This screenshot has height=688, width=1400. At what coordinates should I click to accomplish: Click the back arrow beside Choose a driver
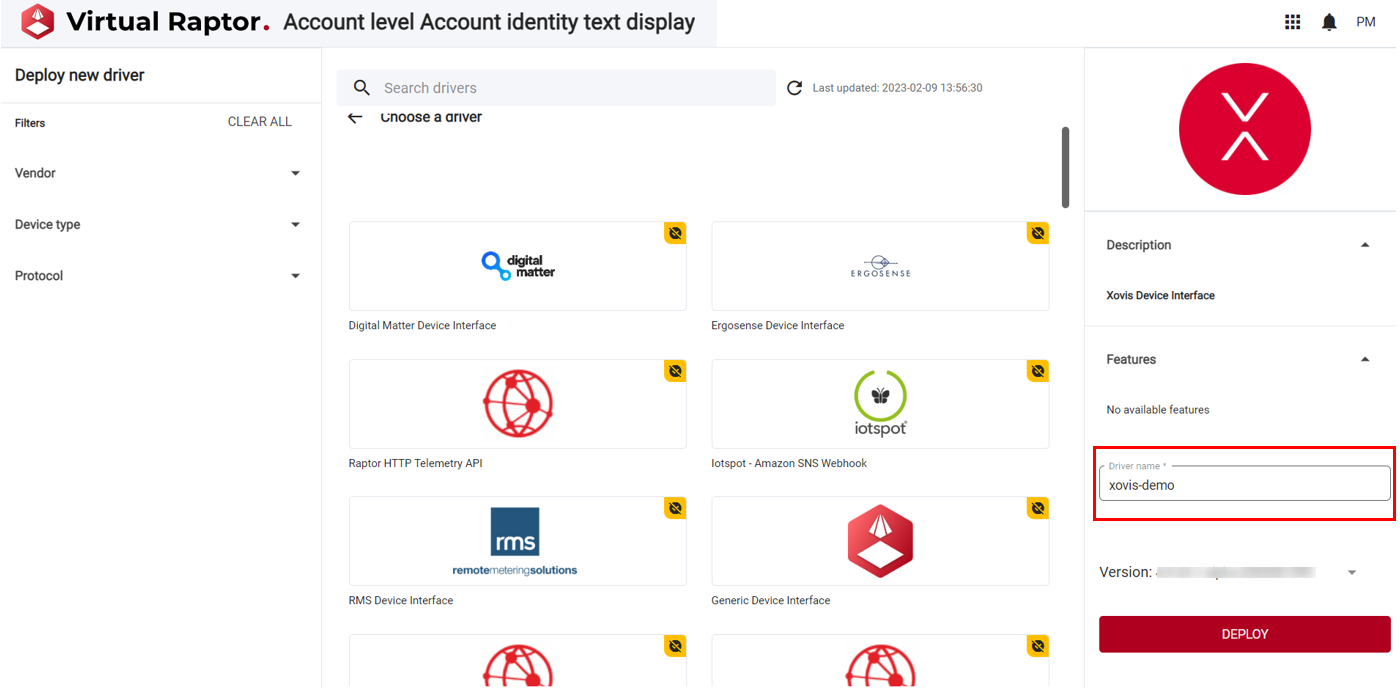[356, 117]
